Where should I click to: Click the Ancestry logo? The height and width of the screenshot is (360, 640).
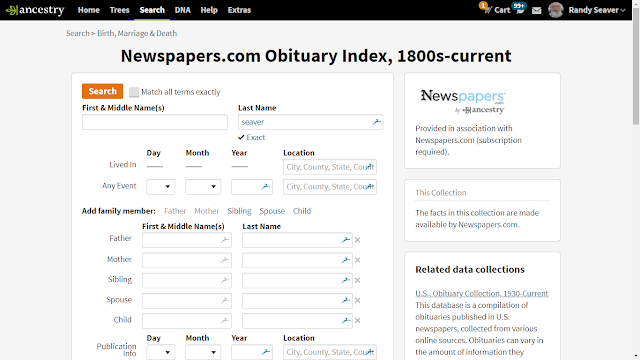point(35,10)
